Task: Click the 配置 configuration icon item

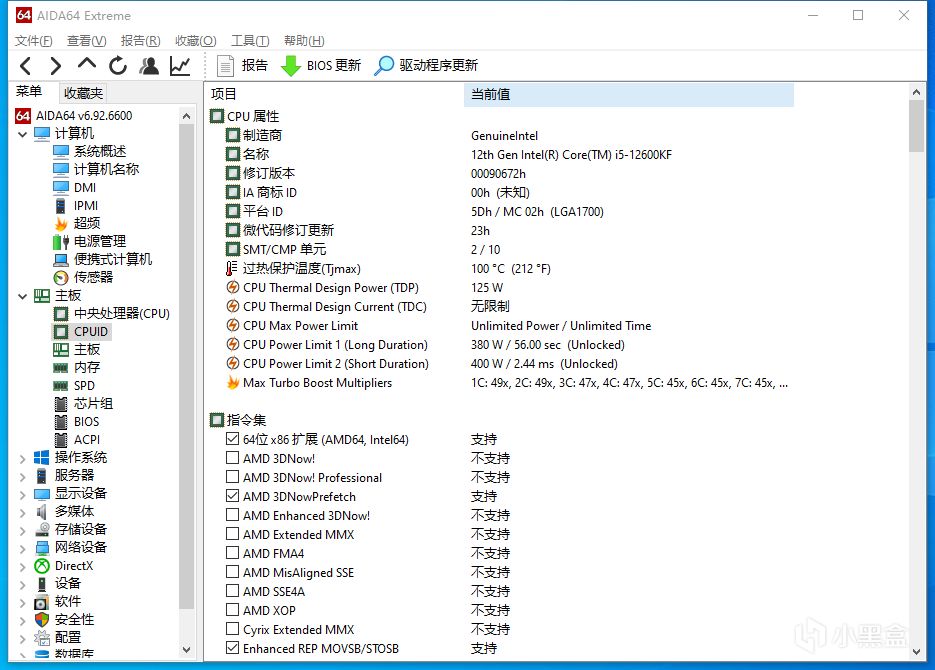Action: 57,638
